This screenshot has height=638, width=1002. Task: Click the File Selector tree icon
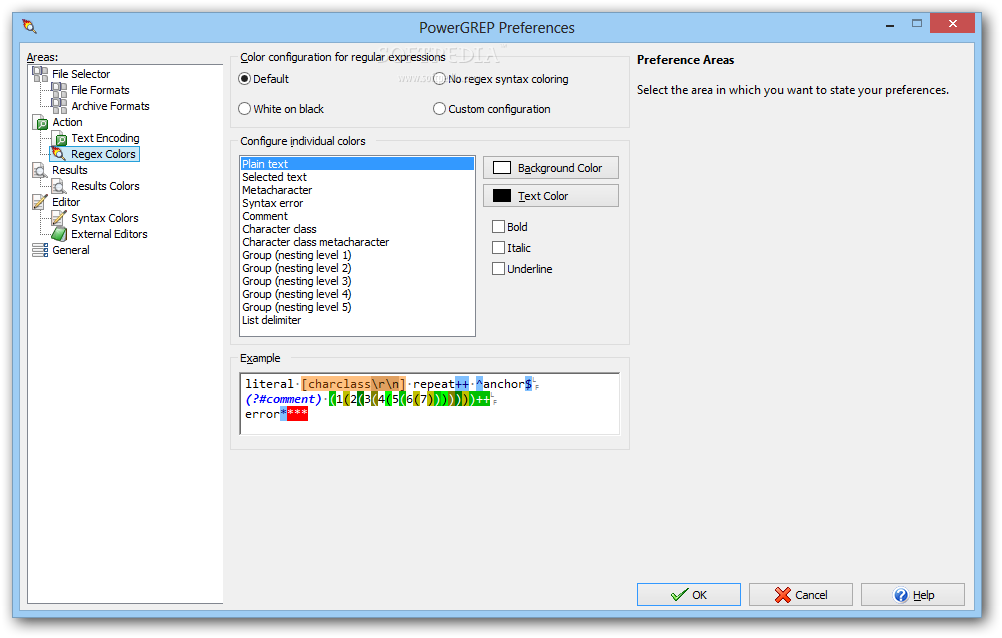40,74
